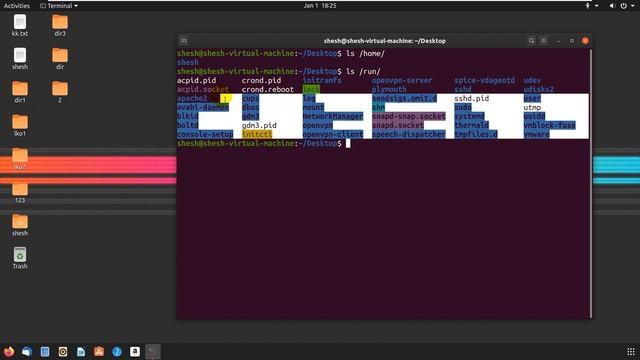
Task: Open a new tab in the terminal
Action: [x=184, y=41]
